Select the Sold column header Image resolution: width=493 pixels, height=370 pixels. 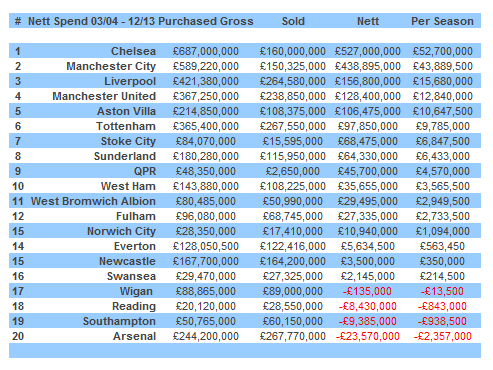(x=293, y=21)
